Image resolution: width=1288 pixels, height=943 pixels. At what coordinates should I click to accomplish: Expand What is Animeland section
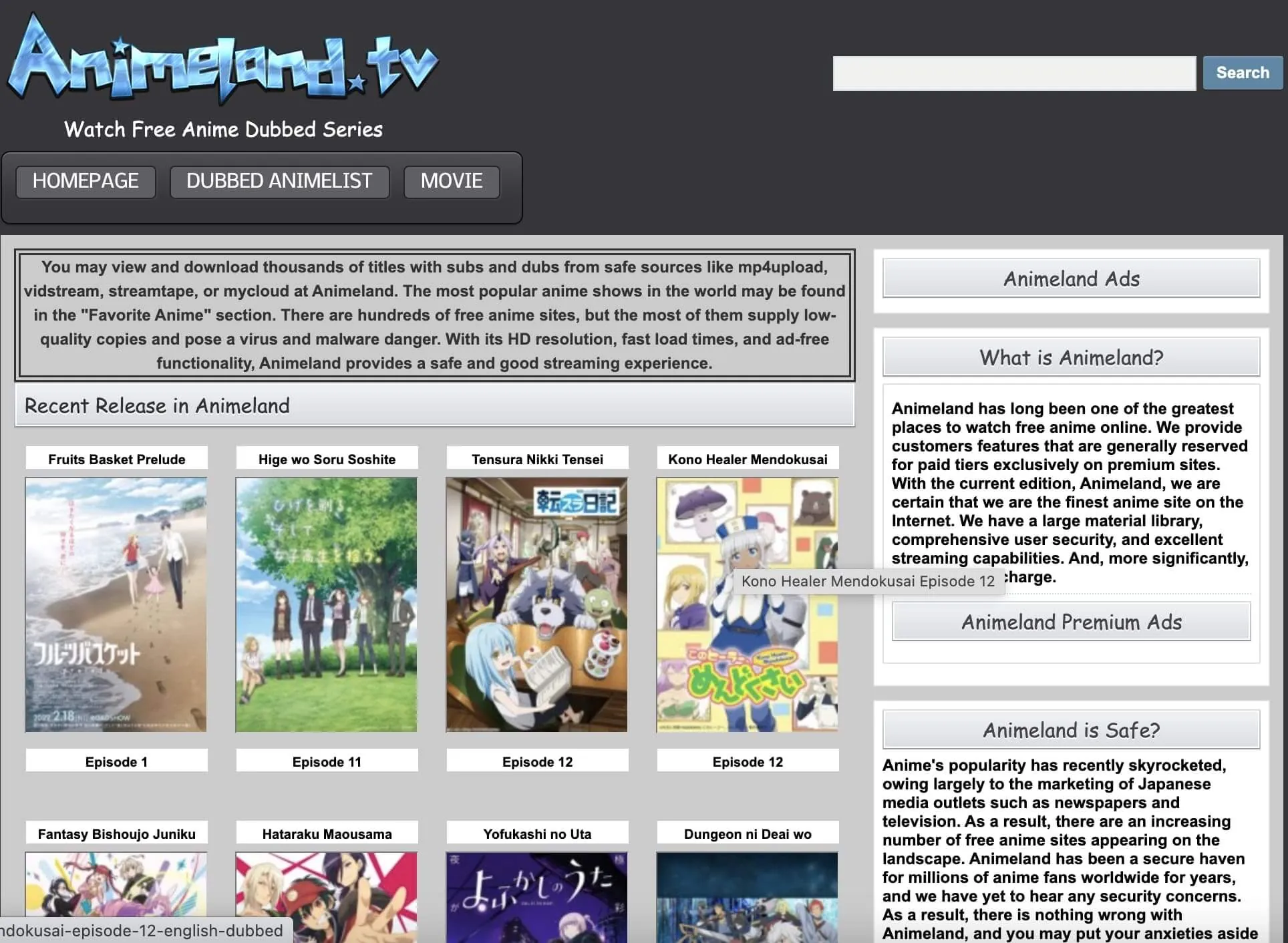point(1070,357)
